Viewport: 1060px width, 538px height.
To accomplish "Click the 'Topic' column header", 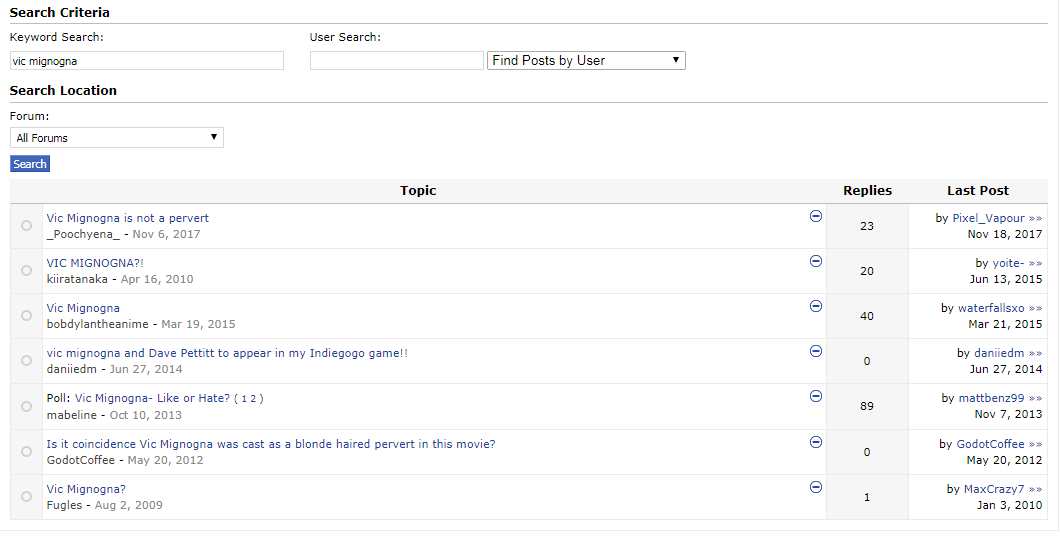I will tap(418, 191).
